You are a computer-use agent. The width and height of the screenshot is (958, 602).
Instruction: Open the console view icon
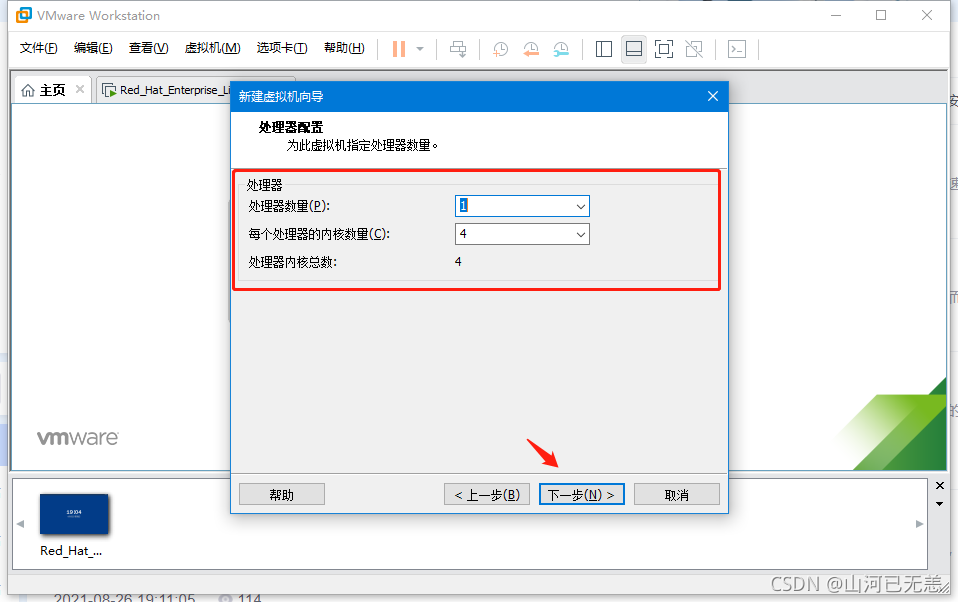[737, 49]
